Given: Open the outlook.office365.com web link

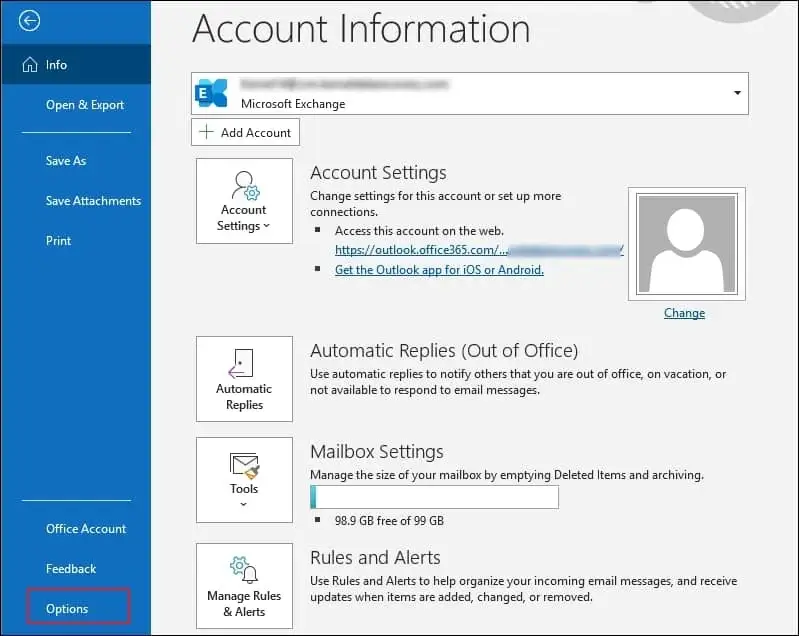Looking at the screenshot, I should click(479, 250).
